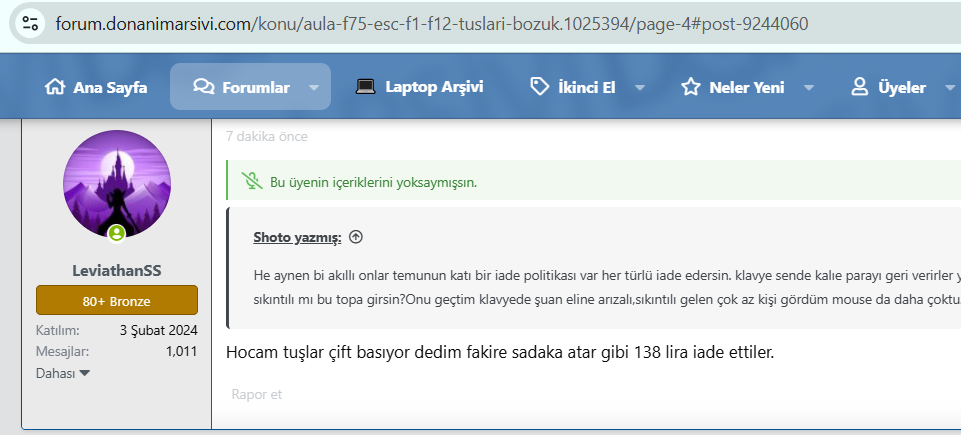Viewport: 961px width, 435px height.
Task: Open LeviathanSS's avatar picture
Action: [117, 184]
